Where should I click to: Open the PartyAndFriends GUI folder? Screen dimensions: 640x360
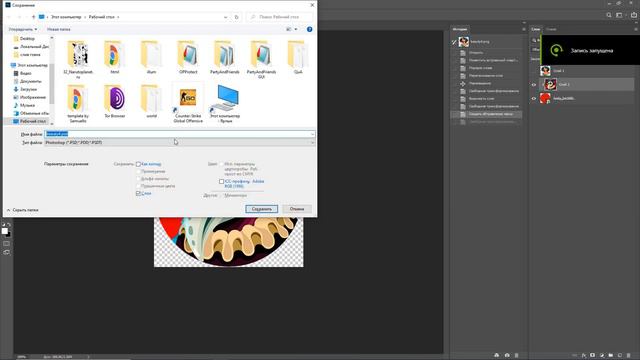pos(261,59)
